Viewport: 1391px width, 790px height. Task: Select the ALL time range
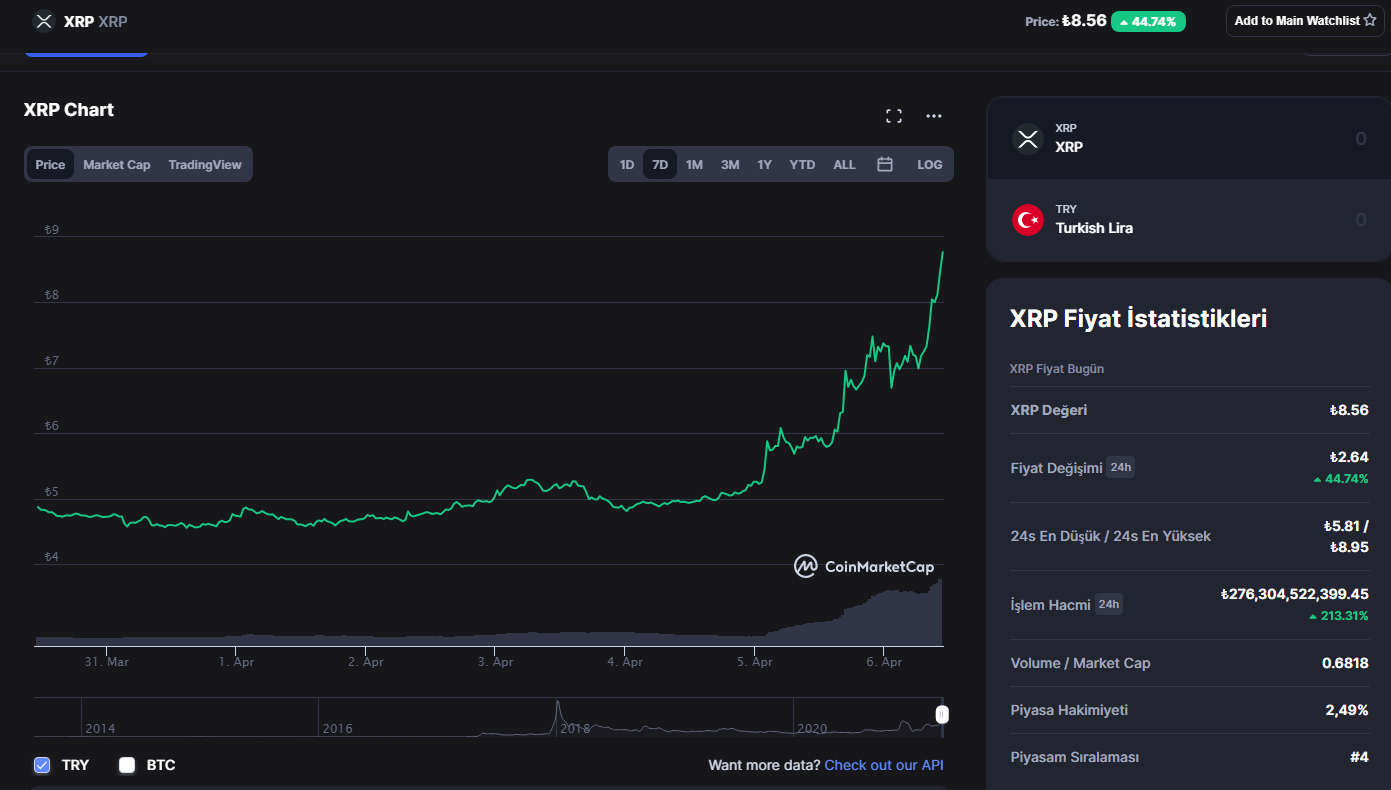[844, 164]
